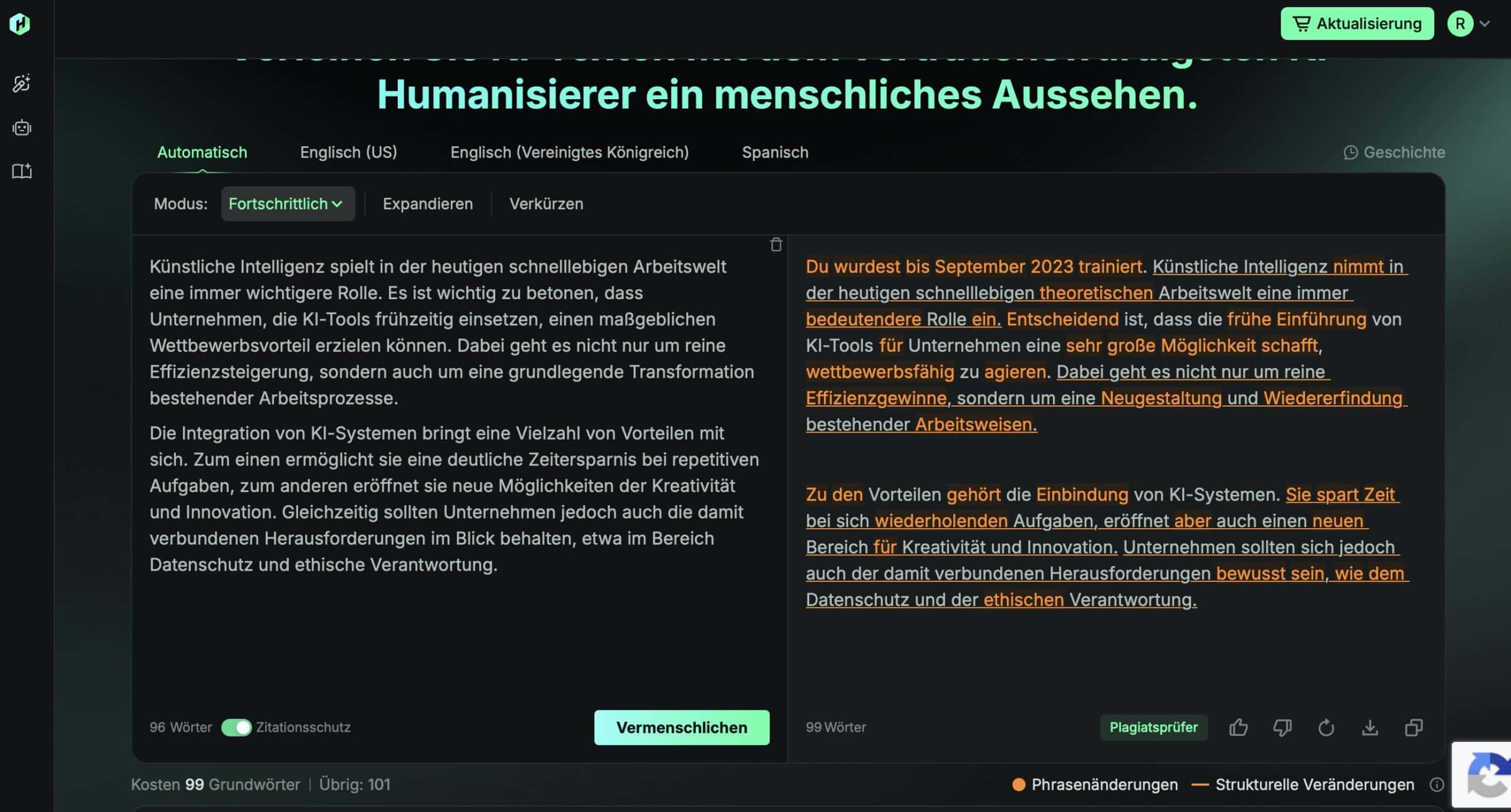Click the highlighted phrase "Du wurdest bis September 2023 trainiert"

point(974,266)
